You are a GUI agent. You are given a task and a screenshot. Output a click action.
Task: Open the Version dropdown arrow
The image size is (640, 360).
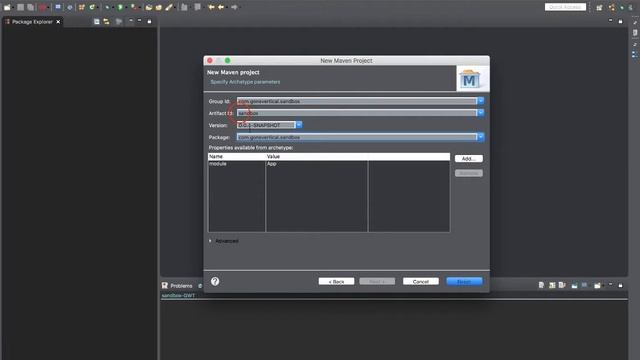pos(299,125)
